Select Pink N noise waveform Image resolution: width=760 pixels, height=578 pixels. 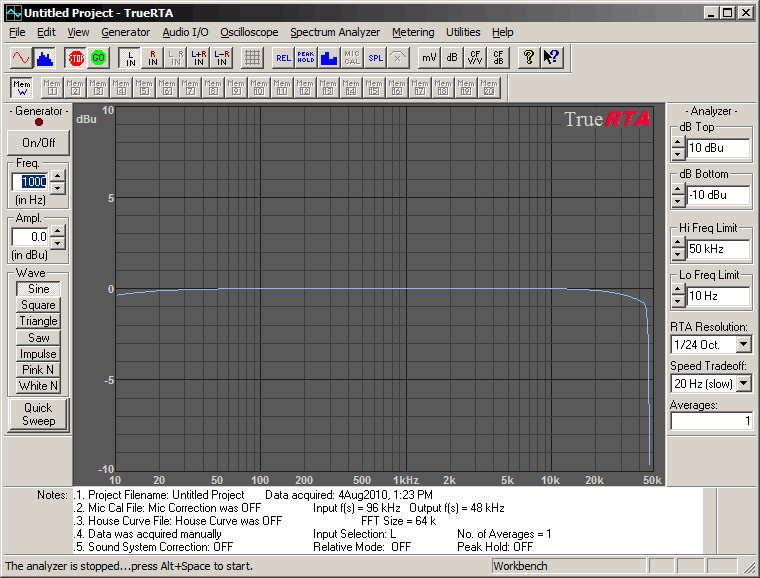pyautogui.click(x=38, y=370)
